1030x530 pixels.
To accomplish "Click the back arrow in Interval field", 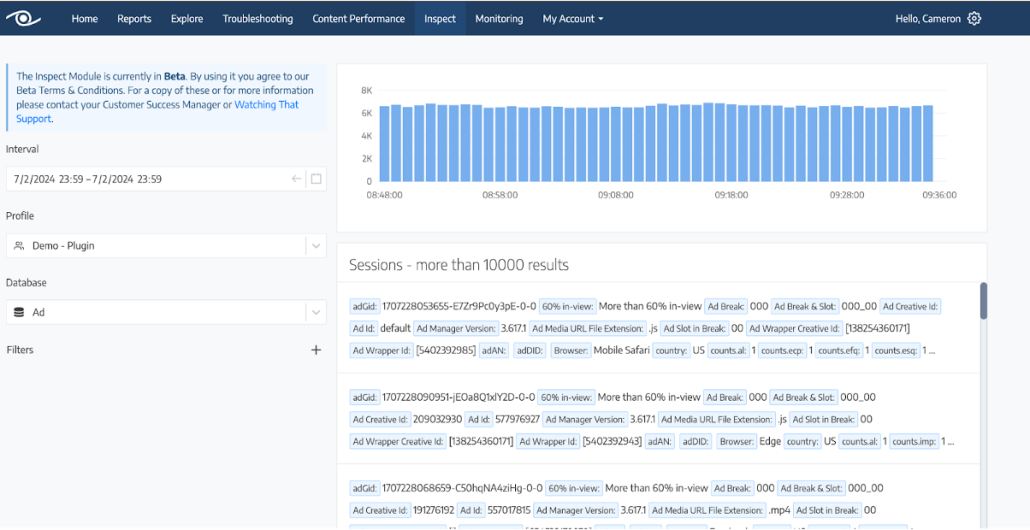I will click(x=296, y=179).
